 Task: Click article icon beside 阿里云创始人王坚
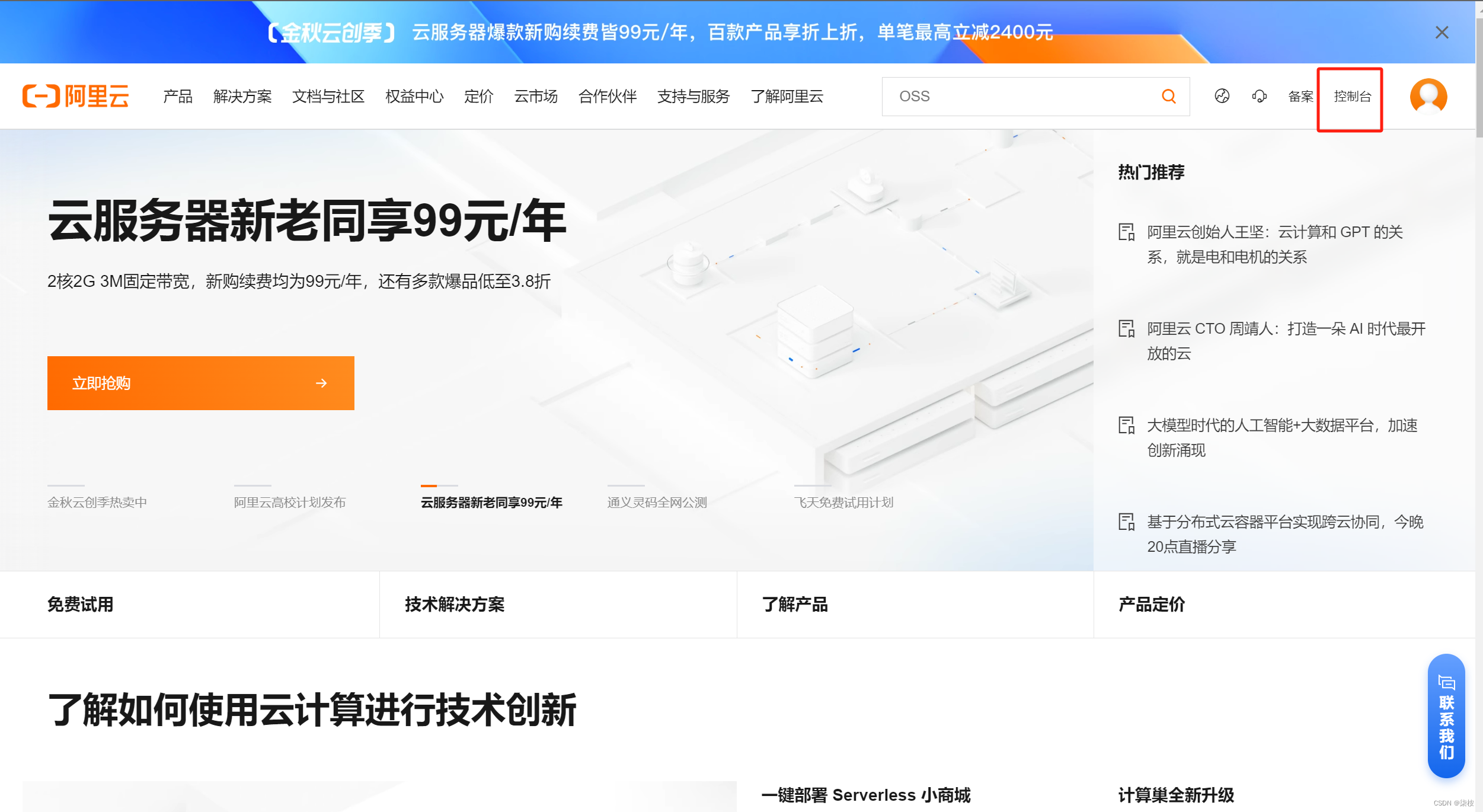tap(1126, 232)
